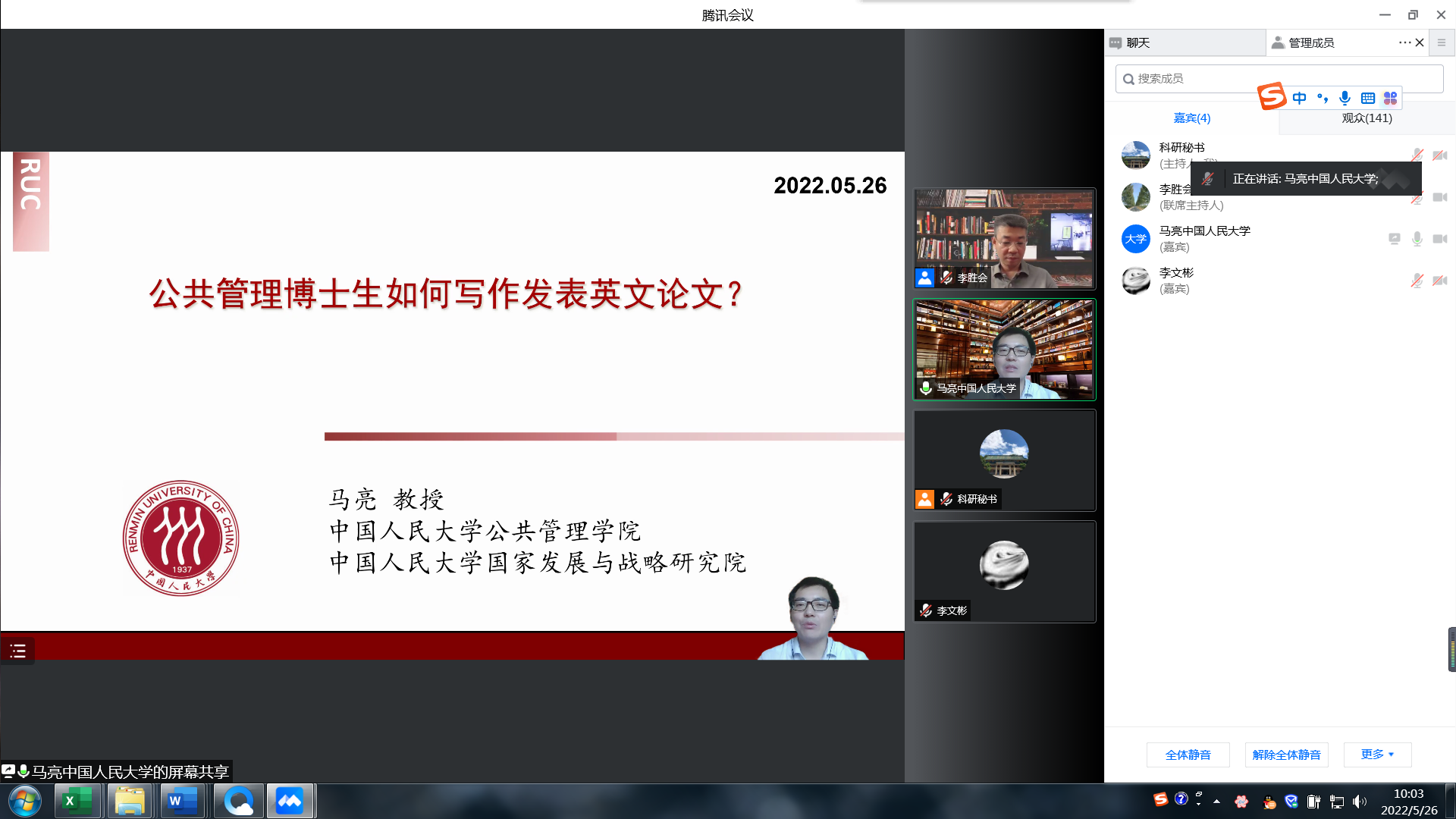Click 解除全体静音 unmute all button
This screenshot has width=1456, height=819.
coord(1286,755)
